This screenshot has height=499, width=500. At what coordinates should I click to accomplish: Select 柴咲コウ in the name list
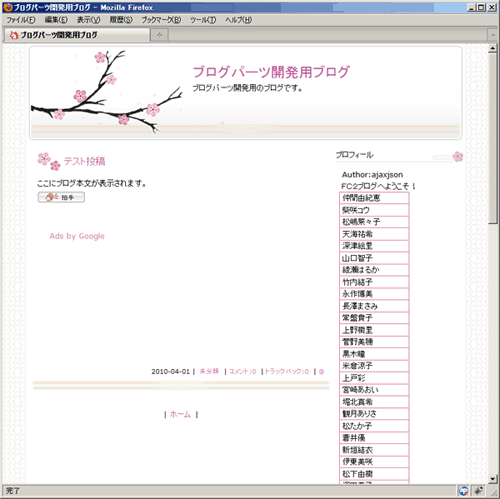tap(374, 210)
